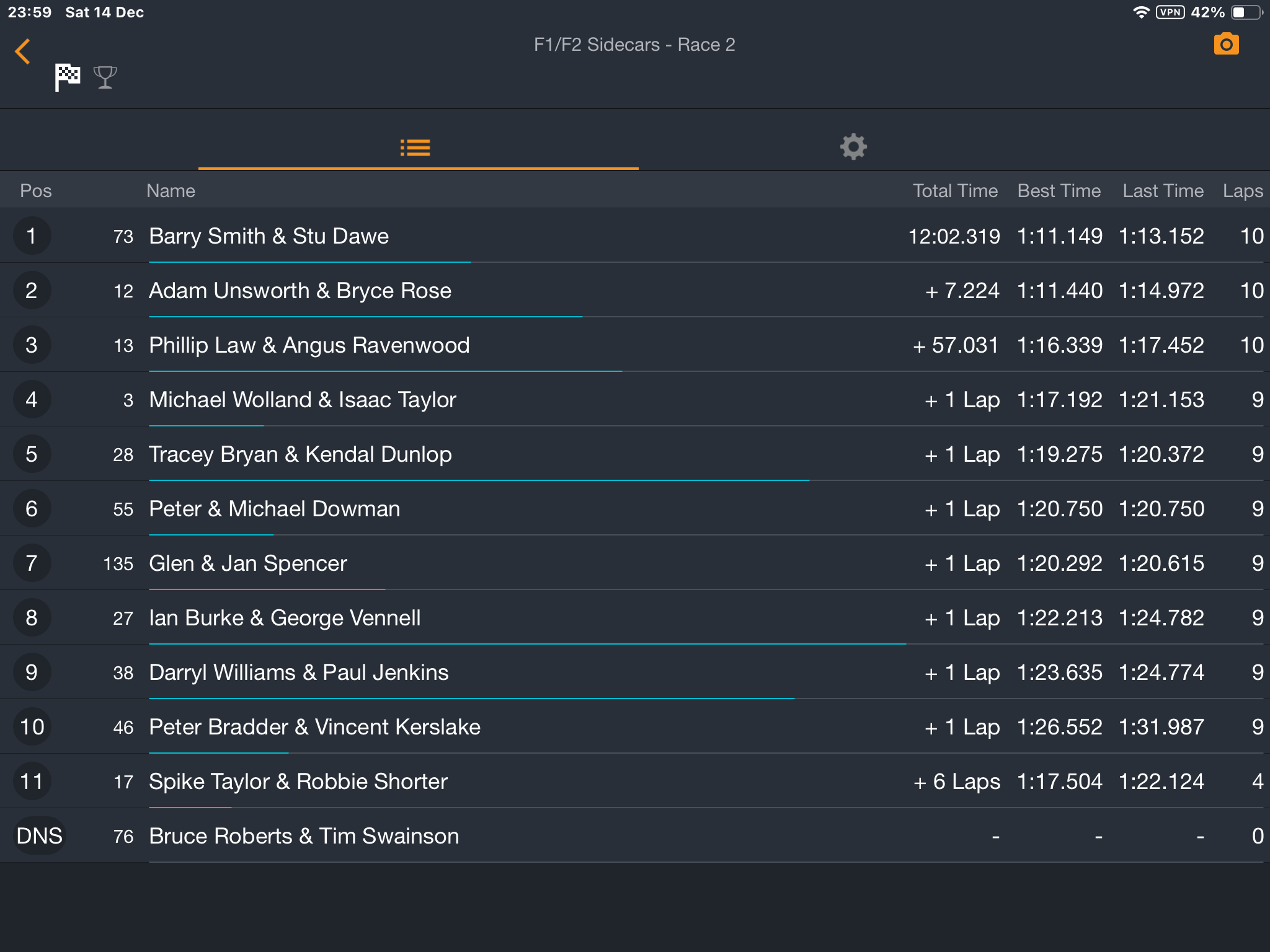
Task: Tap the + 7.224 gap value
Action: 962,291
